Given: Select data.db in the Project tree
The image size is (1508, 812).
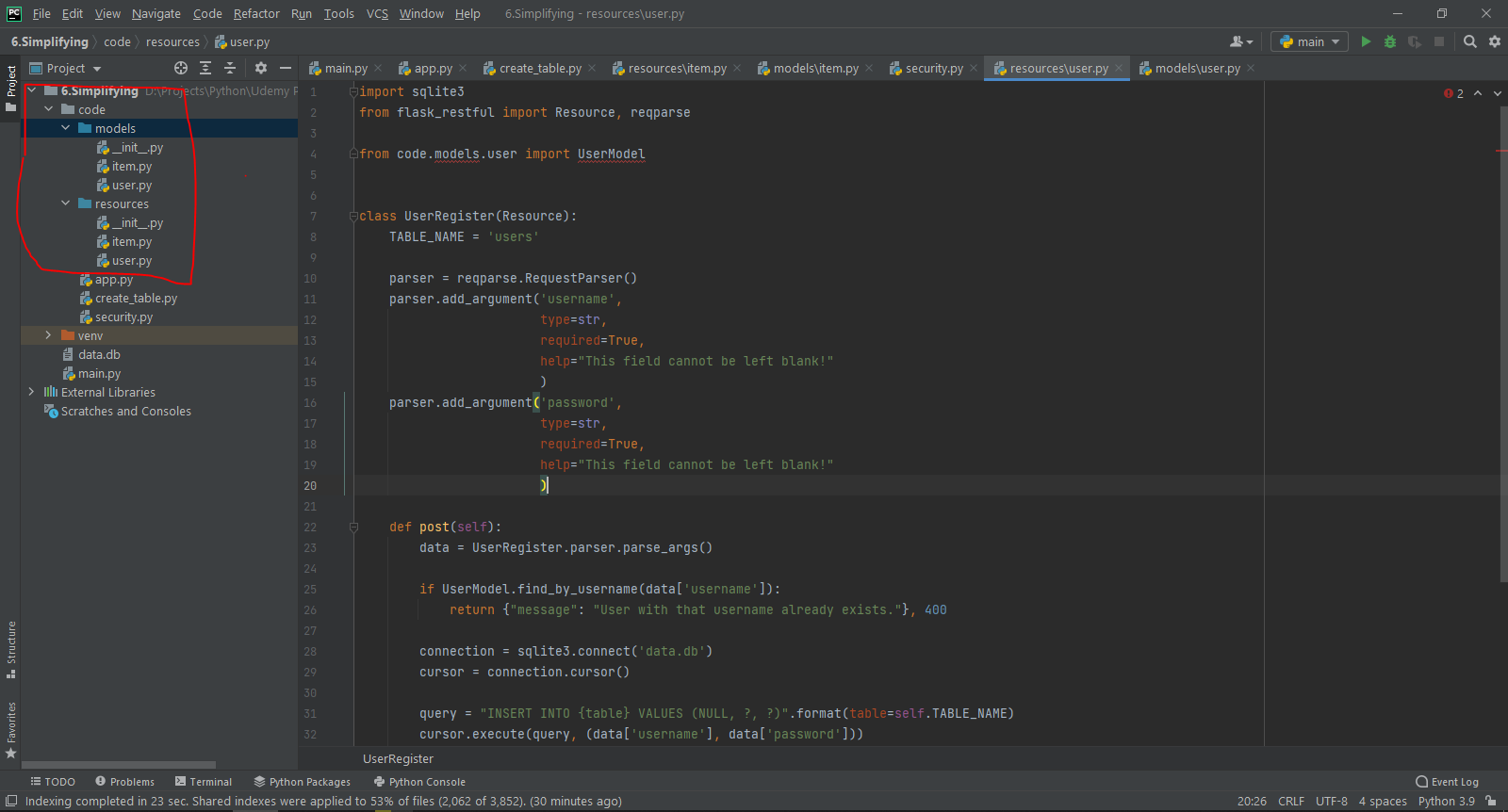Looking at the screenshot, I should (99, 355).
